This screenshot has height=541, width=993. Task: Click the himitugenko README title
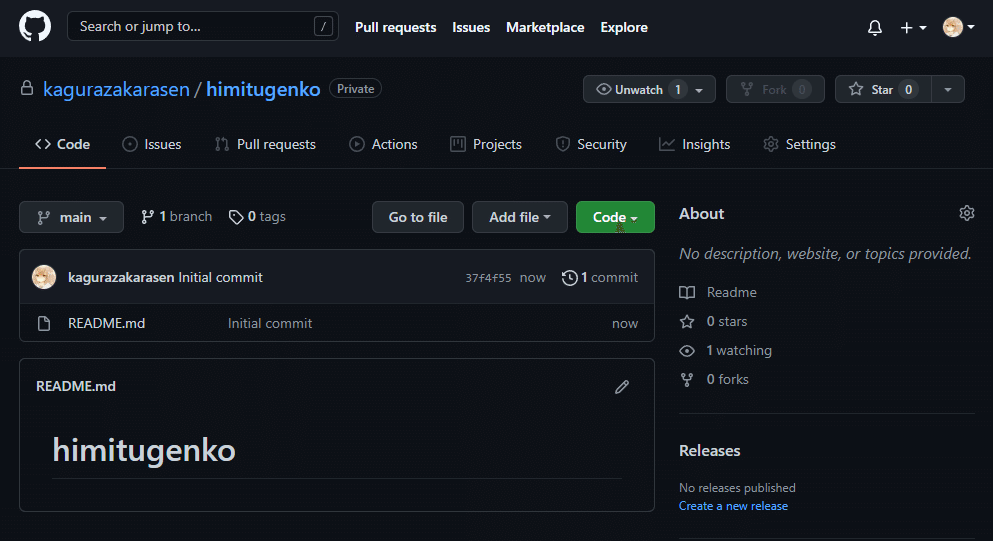click(144, 450)
